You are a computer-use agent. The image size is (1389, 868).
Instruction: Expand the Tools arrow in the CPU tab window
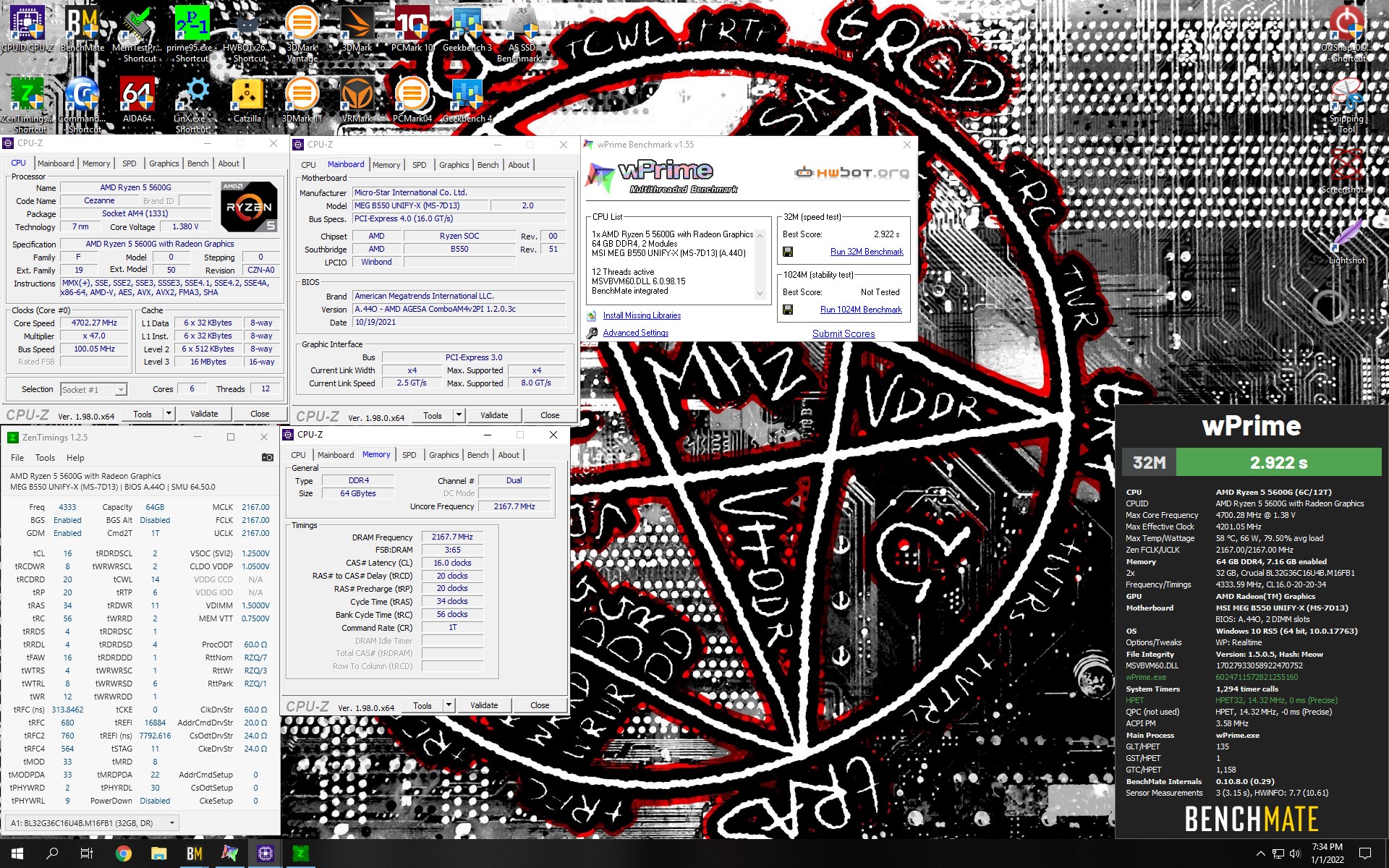click(x=169, y=414)
